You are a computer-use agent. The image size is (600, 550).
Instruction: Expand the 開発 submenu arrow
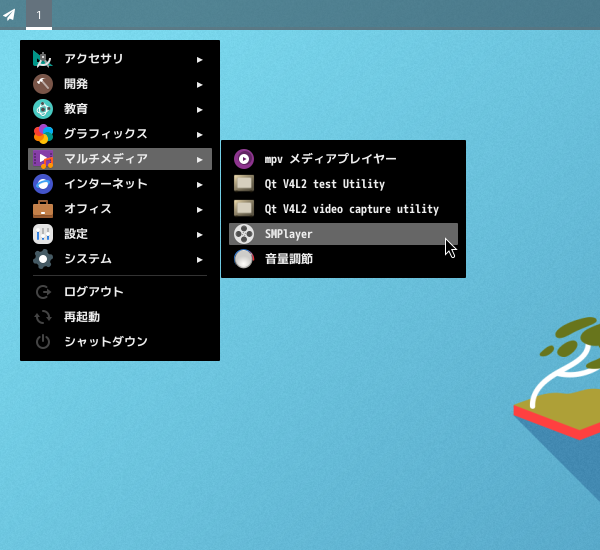coord(200,84)
